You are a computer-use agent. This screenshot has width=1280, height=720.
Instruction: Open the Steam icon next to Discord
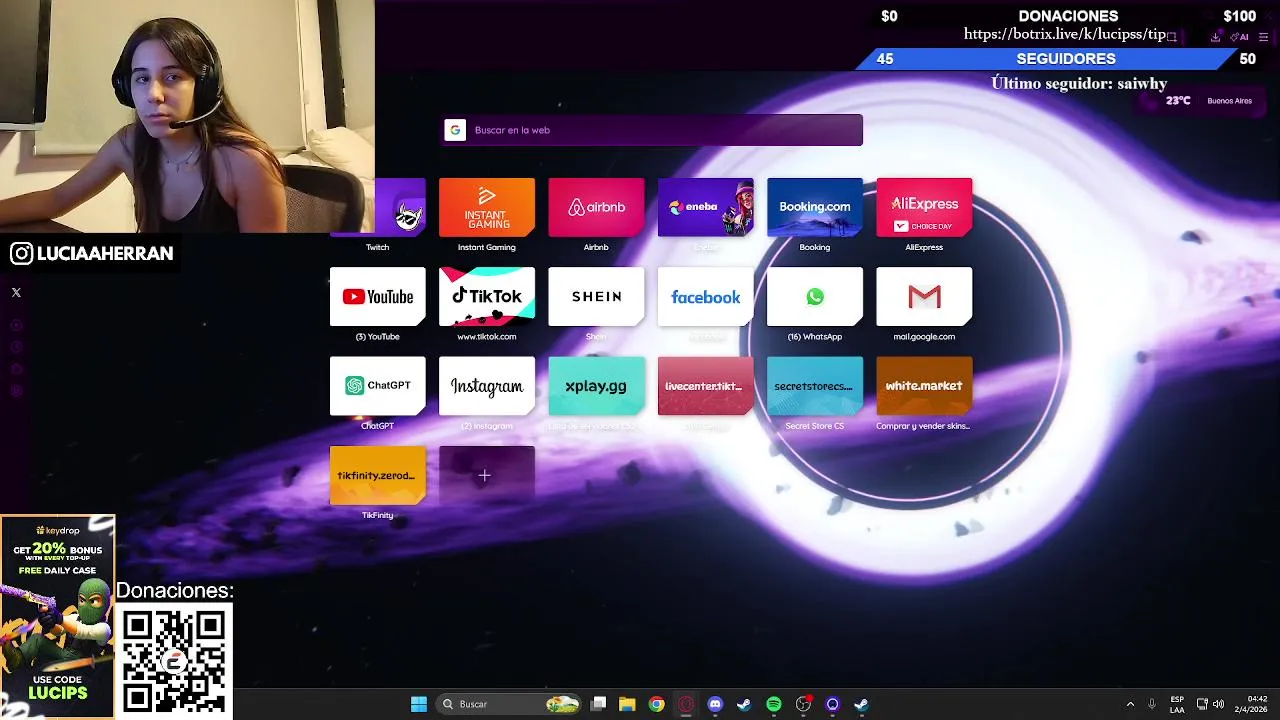click(x=744, y=704)
